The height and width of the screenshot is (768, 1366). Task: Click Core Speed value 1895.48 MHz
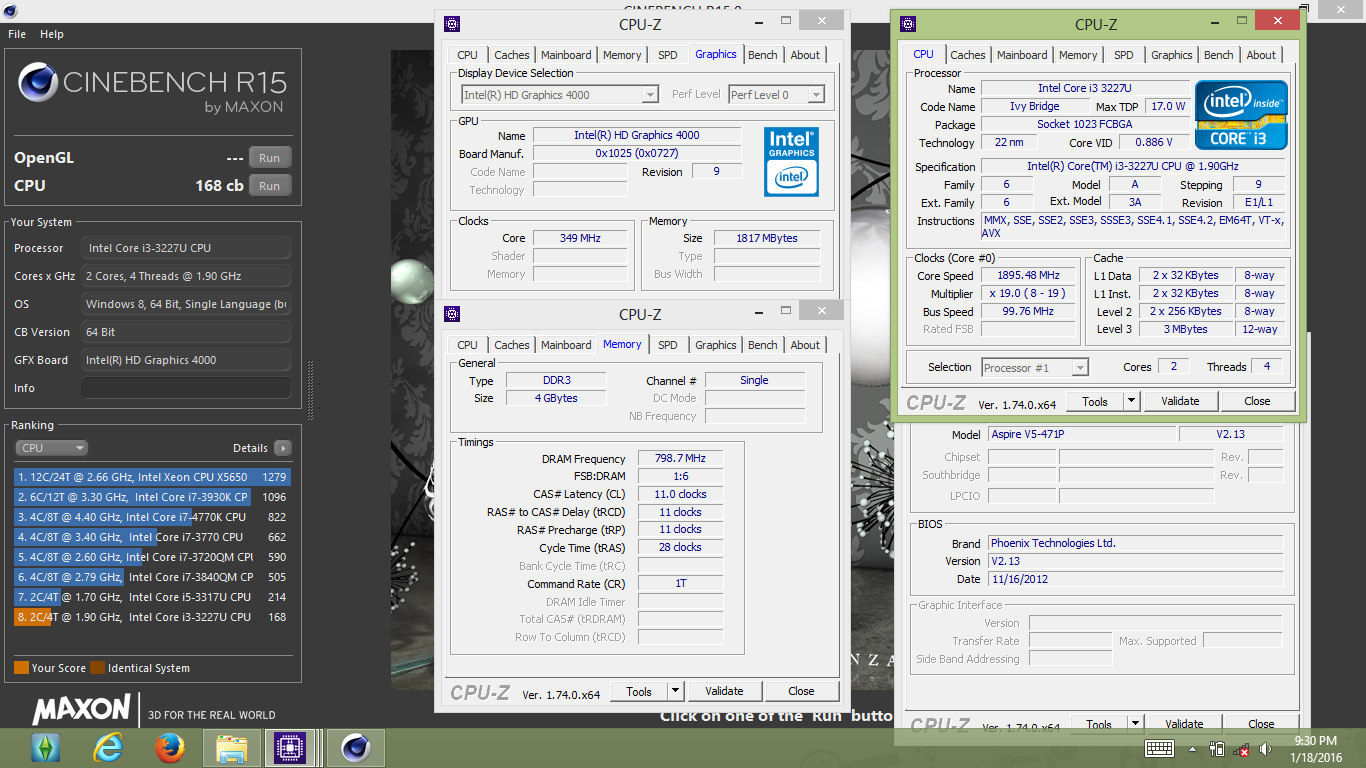[x=1029, y=276]
